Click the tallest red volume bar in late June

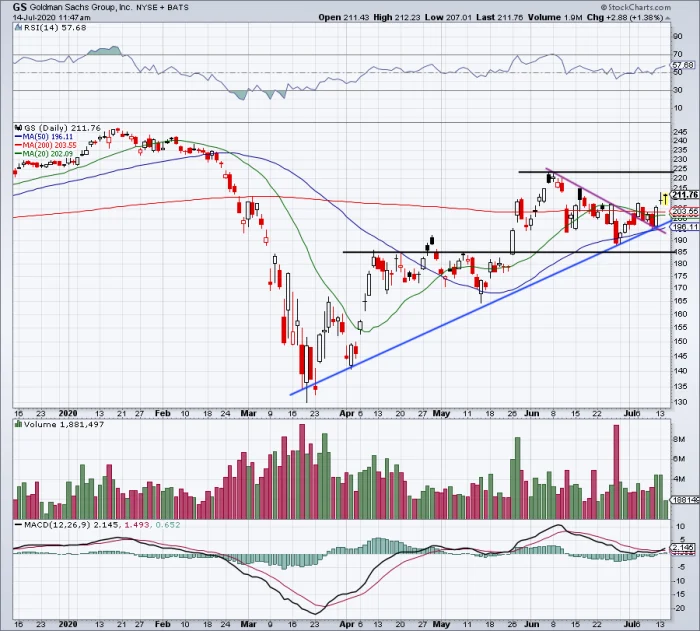[616, 472]
